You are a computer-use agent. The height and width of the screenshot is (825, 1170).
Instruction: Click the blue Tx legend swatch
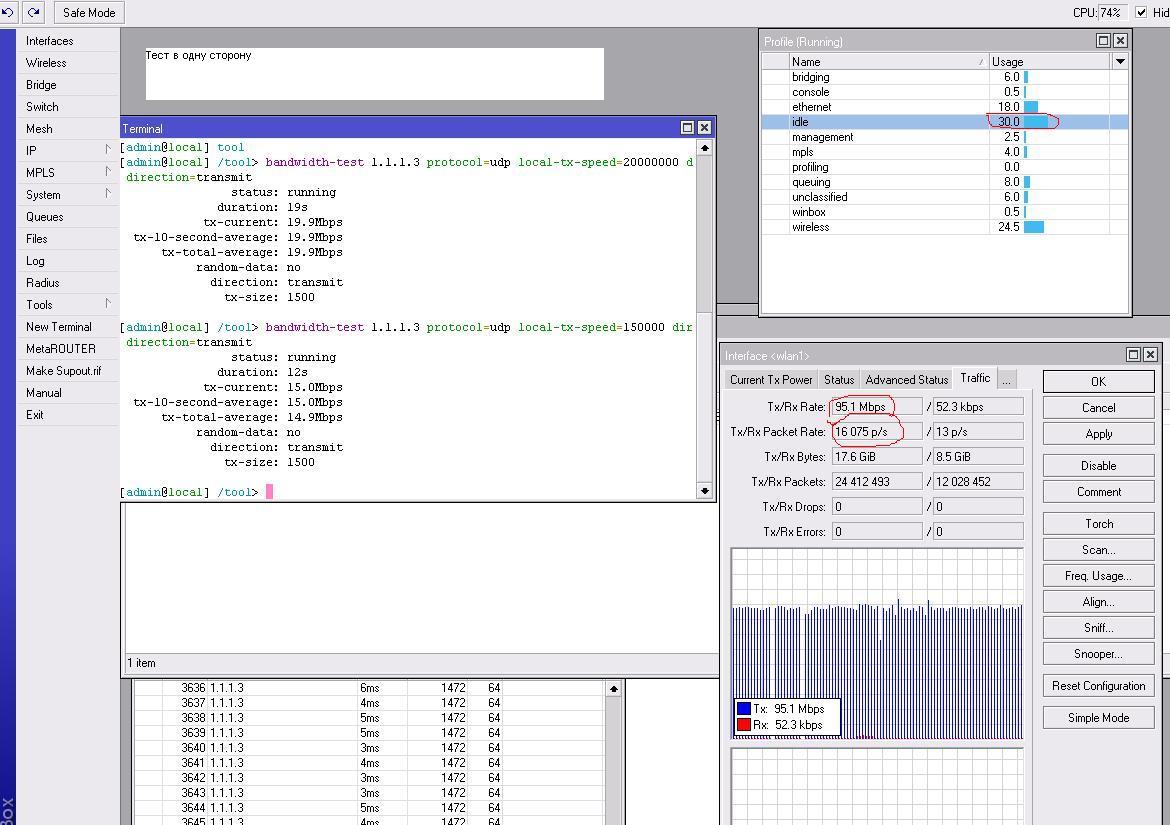(743, 709)
